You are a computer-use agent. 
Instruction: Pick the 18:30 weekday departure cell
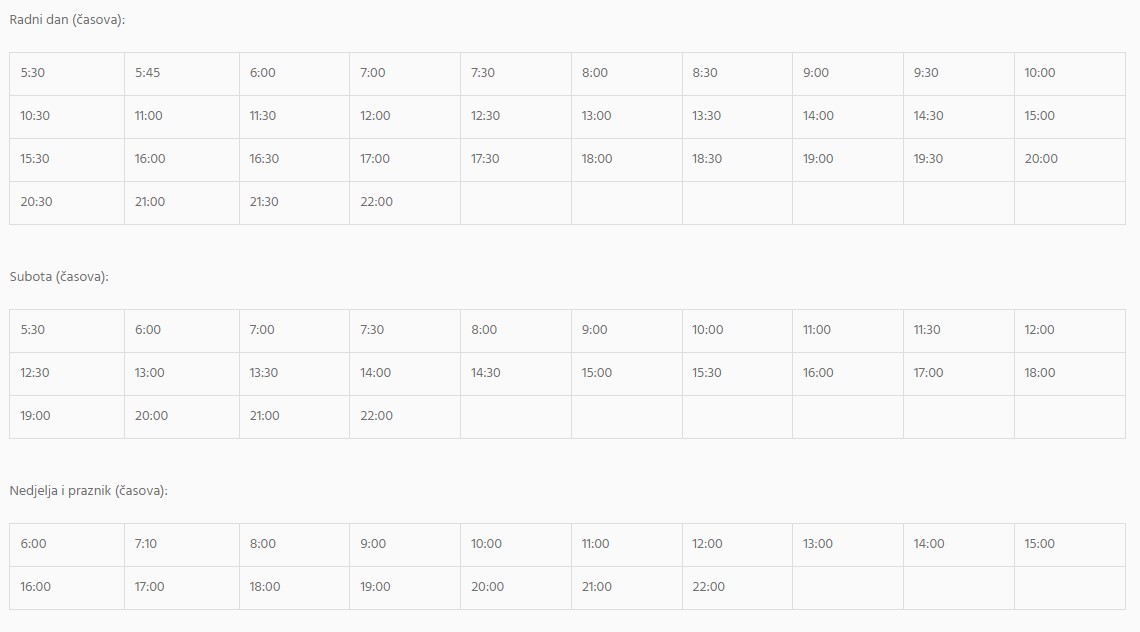[707, 159]
